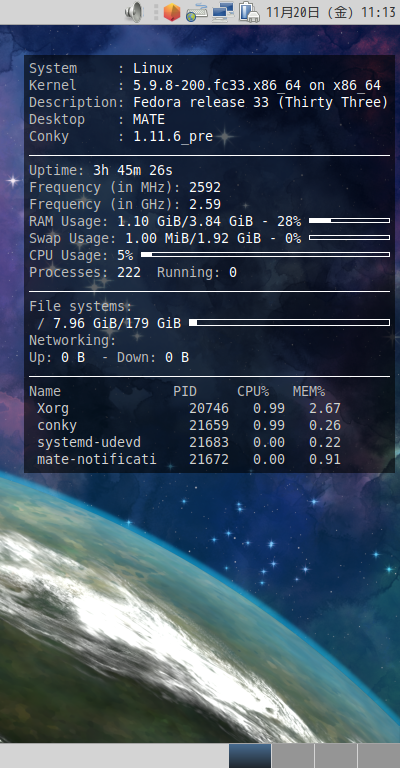The height and width of the screenshot is (768, 400).
Task: Switch to the second workspace in the switcher
Action: [293, 756]
